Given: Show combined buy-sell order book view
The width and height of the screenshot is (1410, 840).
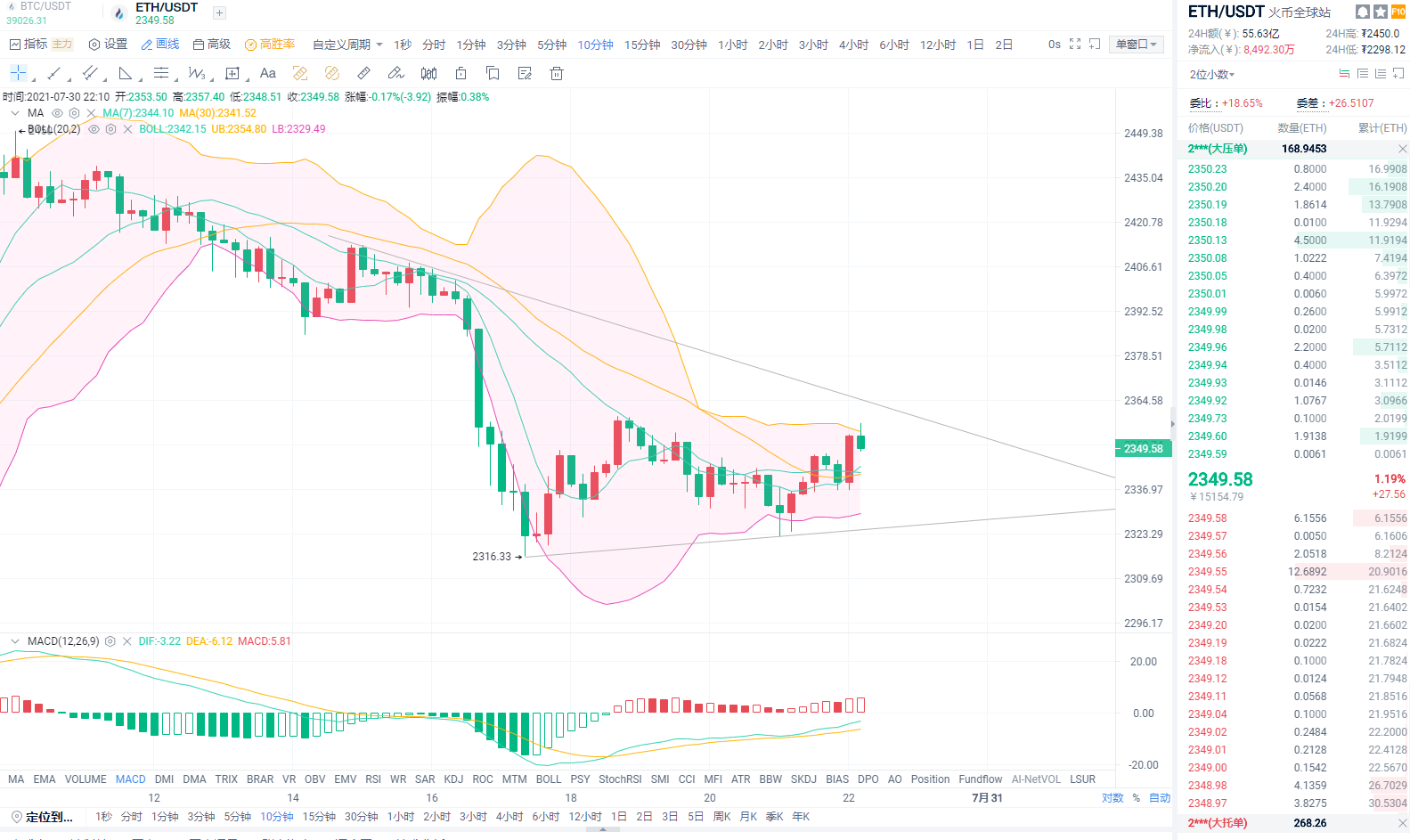Looking at the screenshot, I should 1344,74.
